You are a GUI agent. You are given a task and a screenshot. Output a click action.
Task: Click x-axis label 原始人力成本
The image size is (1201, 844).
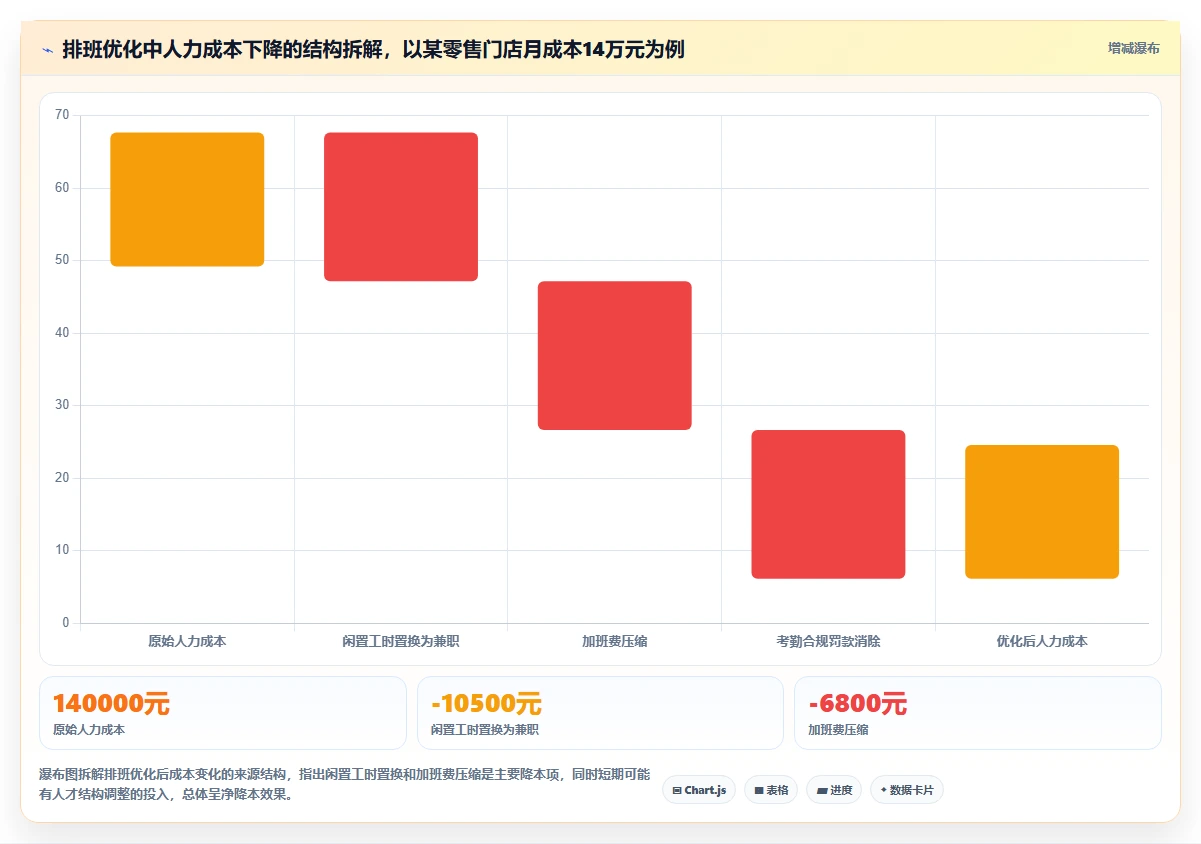coord(187,641)
